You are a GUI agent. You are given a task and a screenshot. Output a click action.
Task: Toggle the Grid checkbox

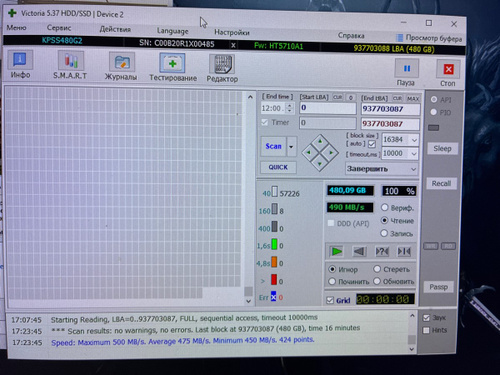(x=330, y=300)
